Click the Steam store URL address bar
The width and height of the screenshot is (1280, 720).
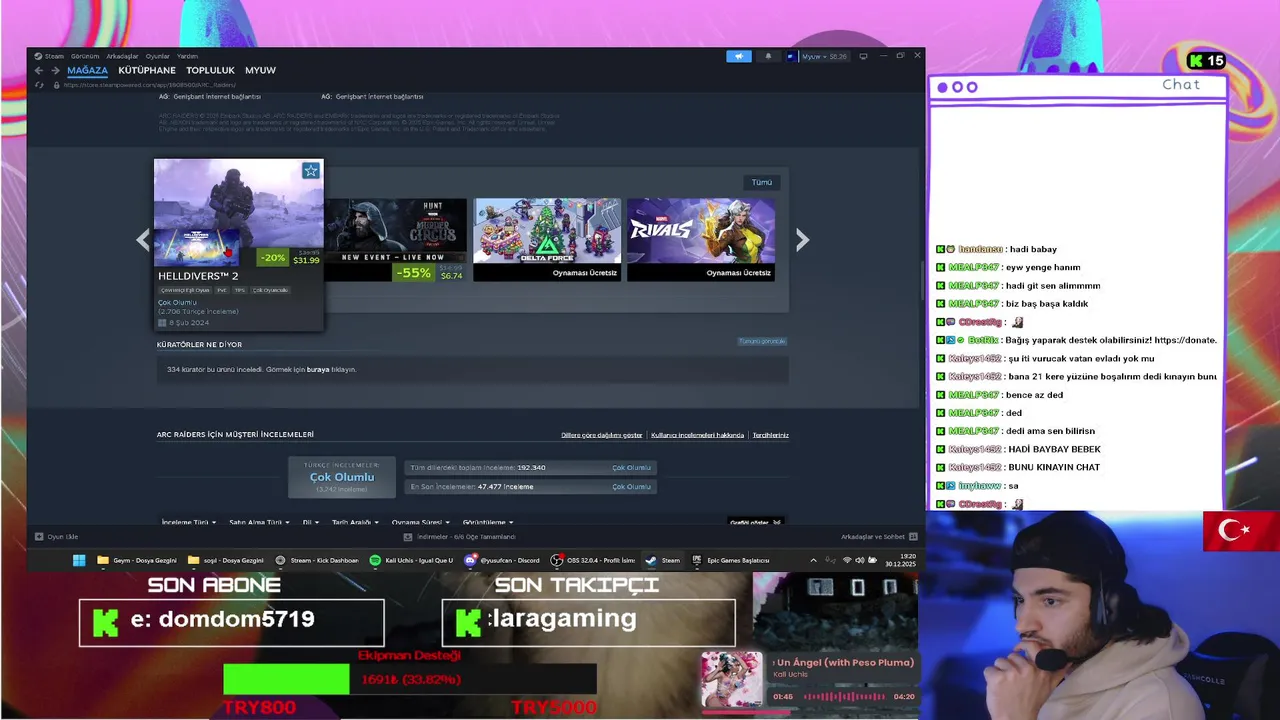tap(150, 85)
